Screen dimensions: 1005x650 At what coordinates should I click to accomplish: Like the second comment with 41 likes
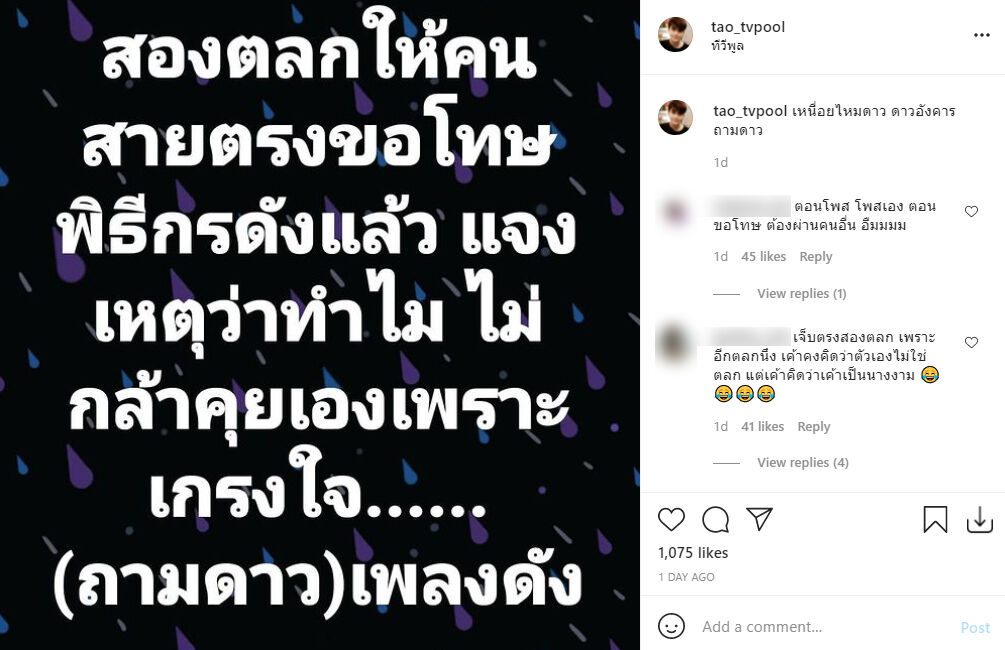tap(972, 342)
